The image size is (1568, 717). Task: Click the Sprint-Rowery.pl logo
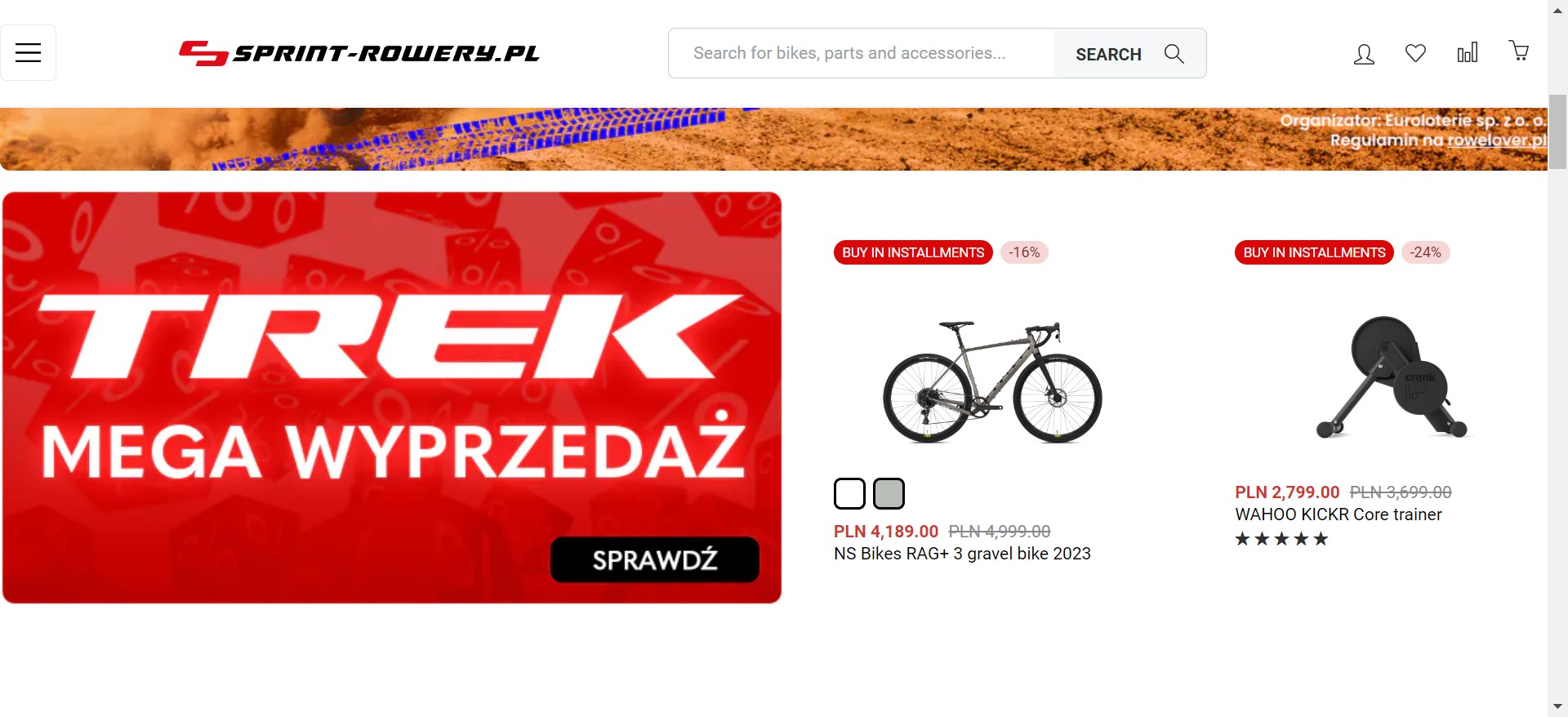[x=359, y=53]
